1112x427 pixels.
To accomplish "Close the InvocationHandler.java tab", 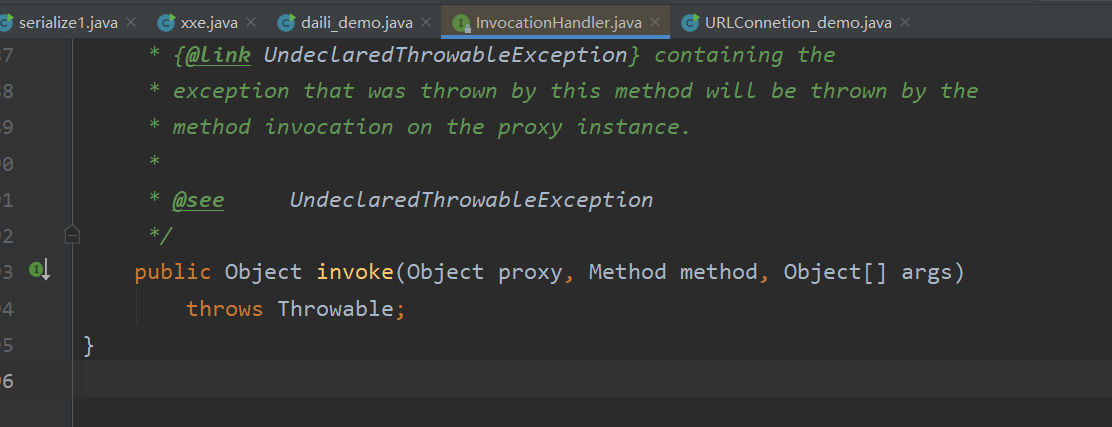I will pos(655,22).
